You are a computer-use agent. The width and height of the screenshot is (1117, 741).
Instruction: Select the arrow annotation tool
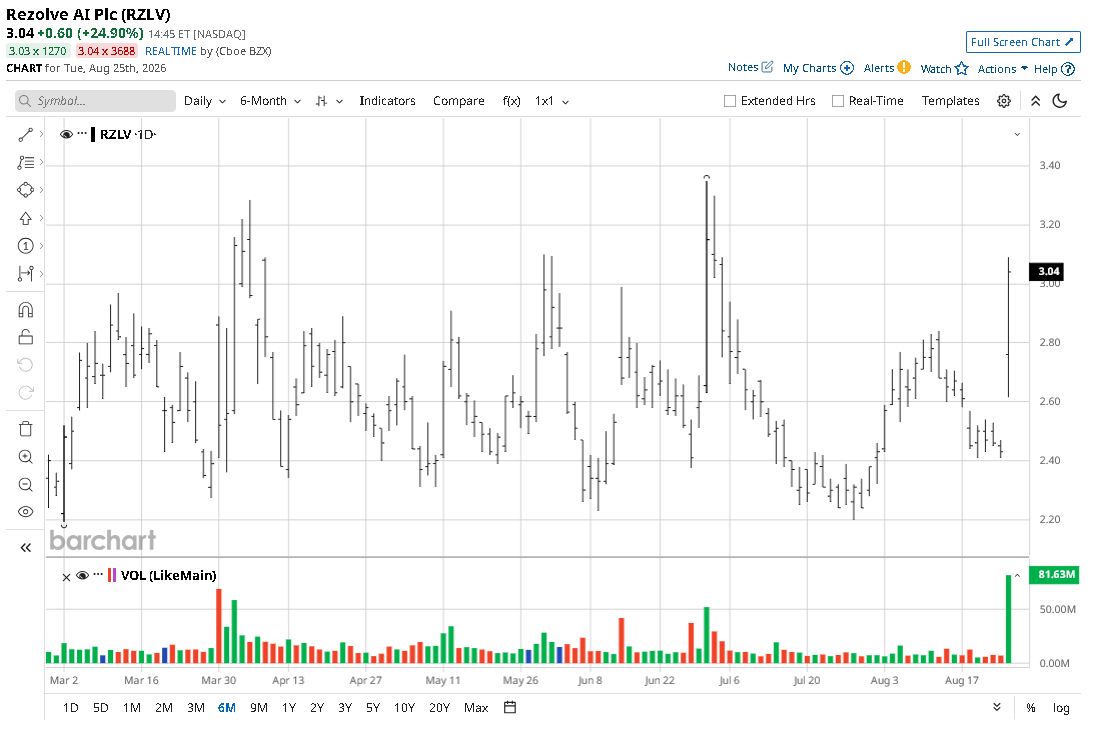tap(26, 218)
